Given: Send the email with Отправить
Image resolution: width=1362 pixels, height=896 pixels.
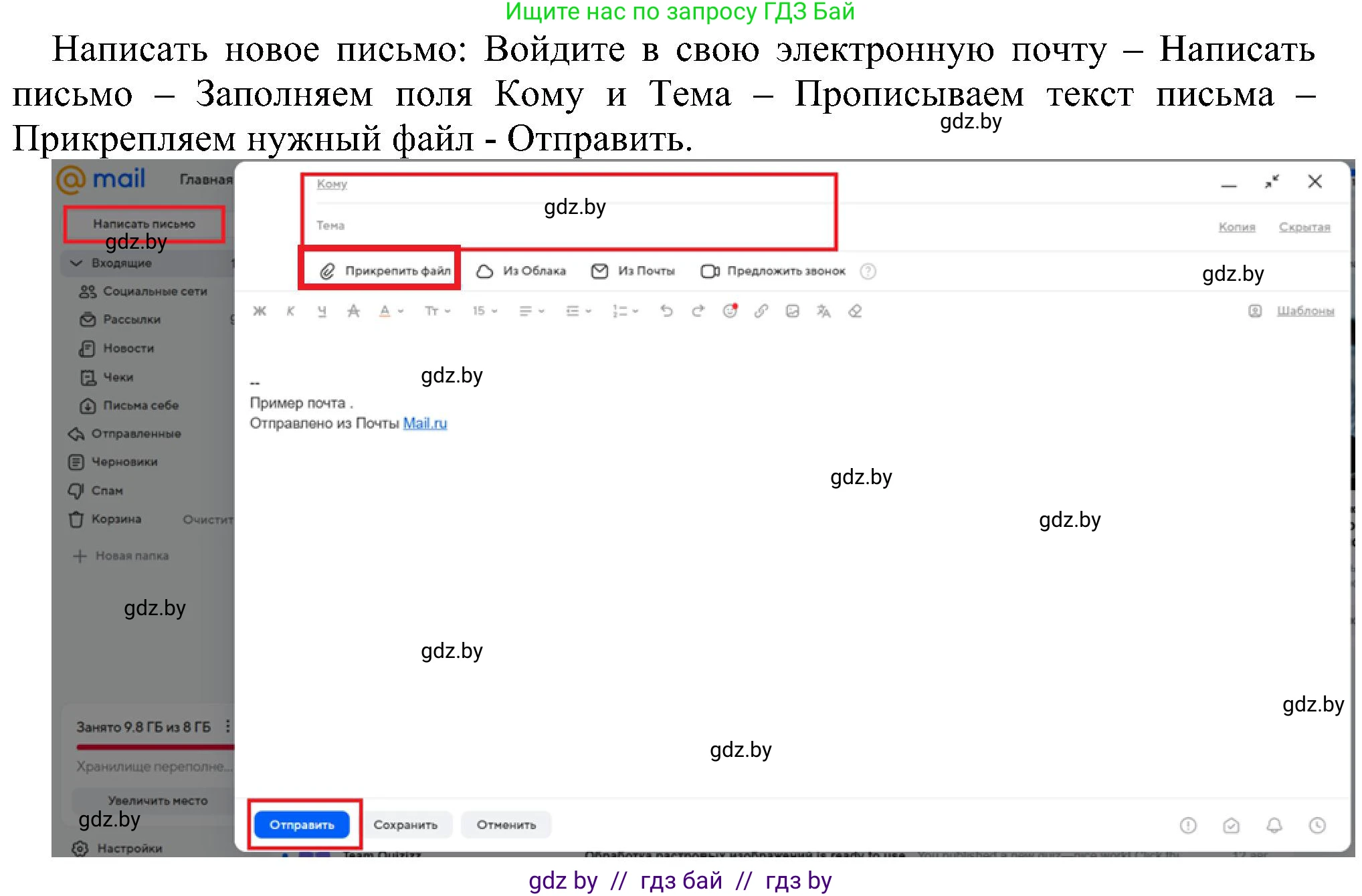Looking at the screenshot, I should tap(302, 824).
